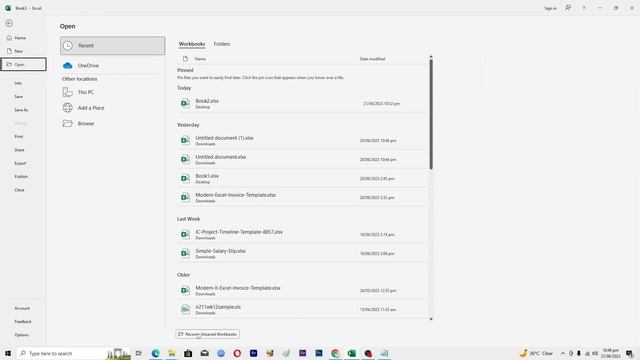Sort the list by Date modified header
The height and width of the screenshot is (360, 640).
pos(372,59)
